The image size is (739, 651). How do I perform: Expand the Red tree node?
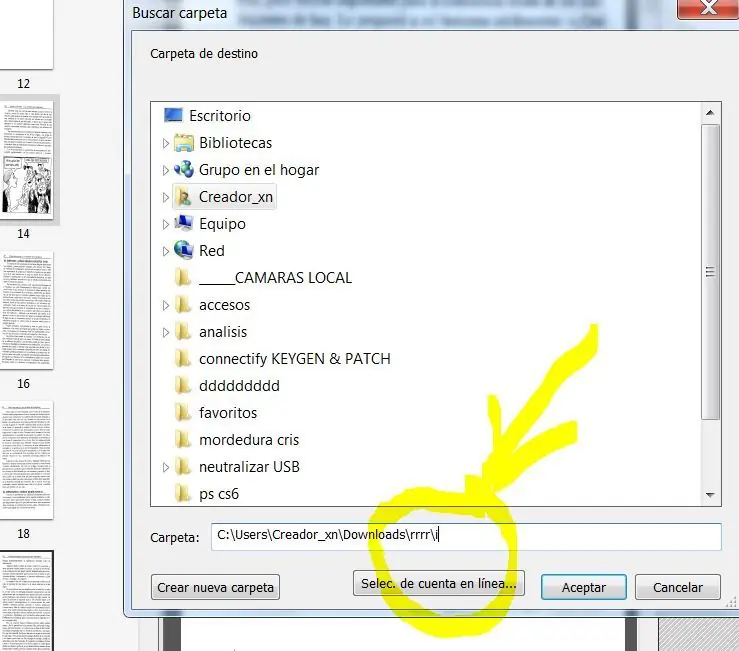pos(165,251)
